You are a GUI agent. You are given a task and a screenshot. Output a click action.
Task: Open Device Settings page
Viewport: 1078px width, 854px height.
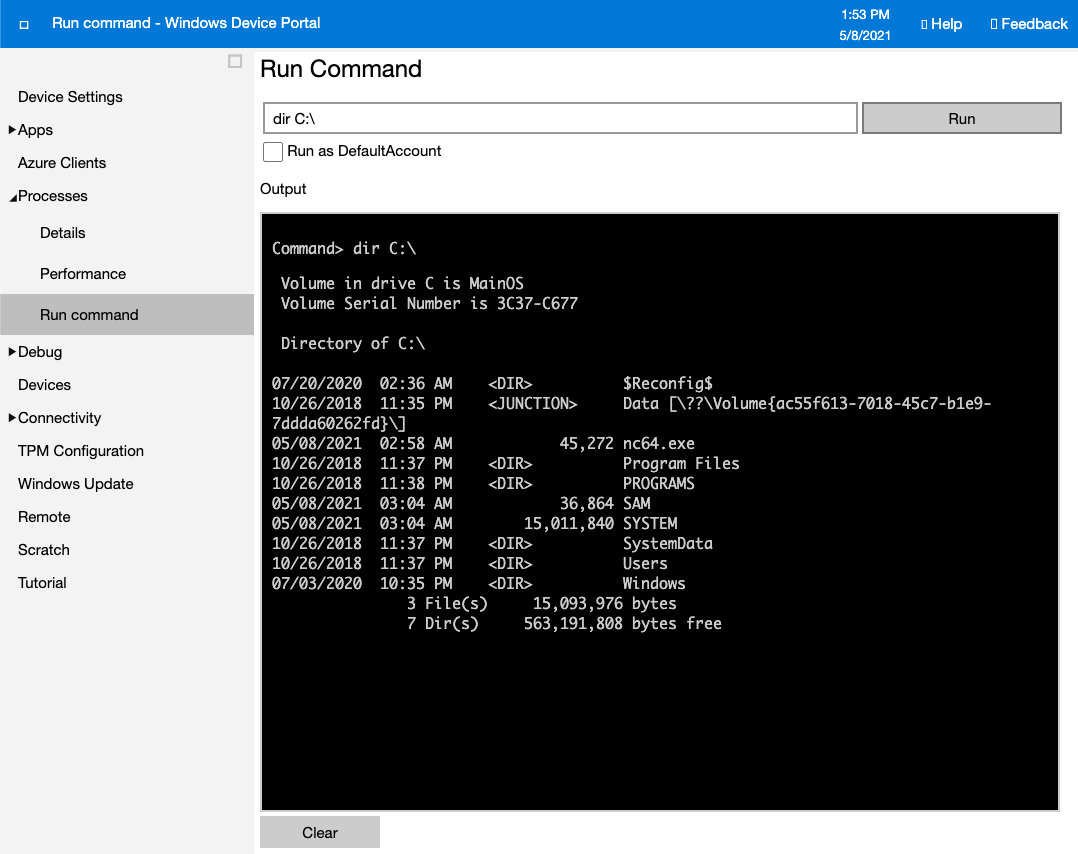pyautogui.click(x=70, y=97)
